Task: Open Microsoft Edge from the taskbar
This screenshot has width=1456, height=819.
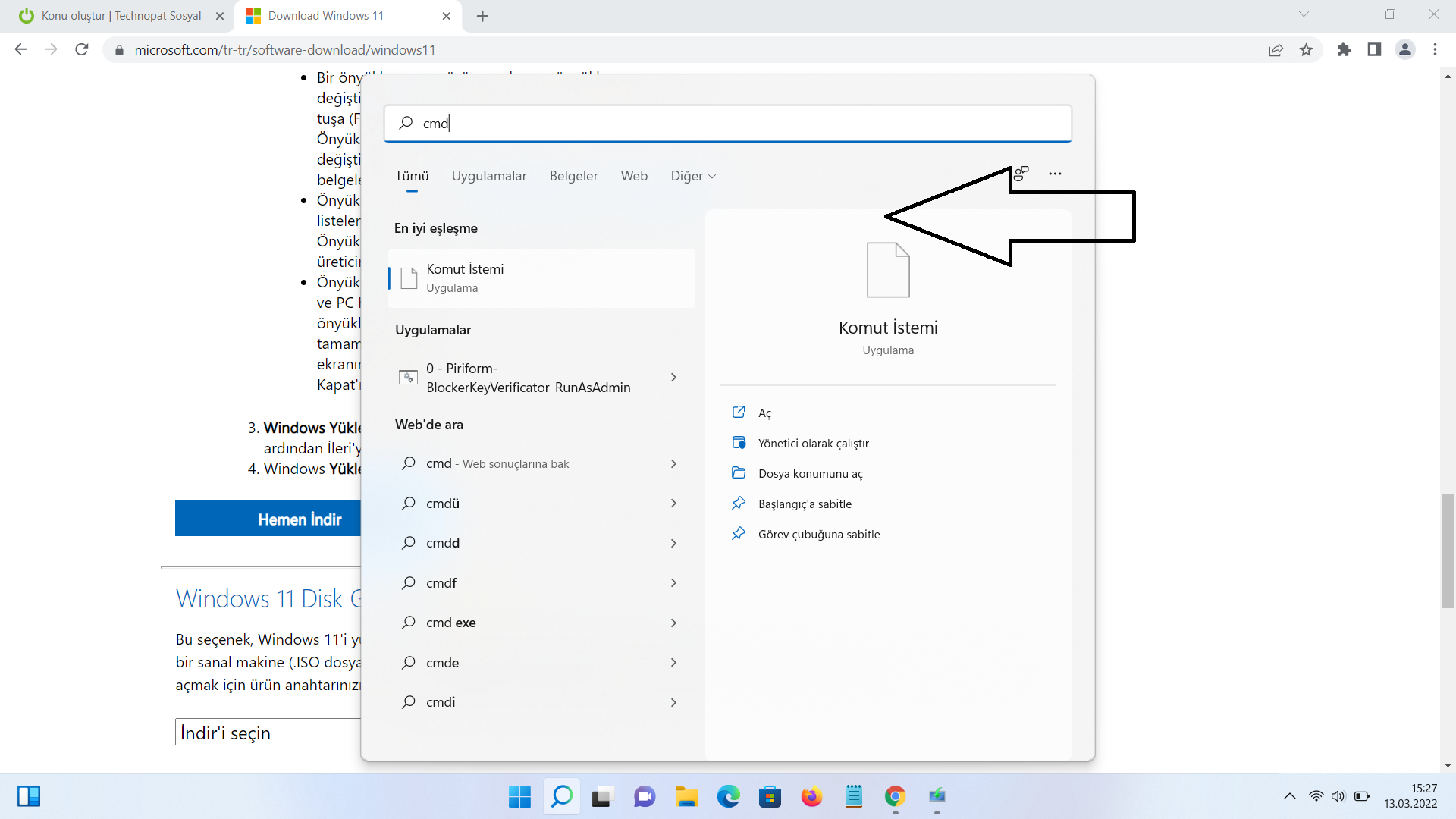Action: click(x=728, y=796)
